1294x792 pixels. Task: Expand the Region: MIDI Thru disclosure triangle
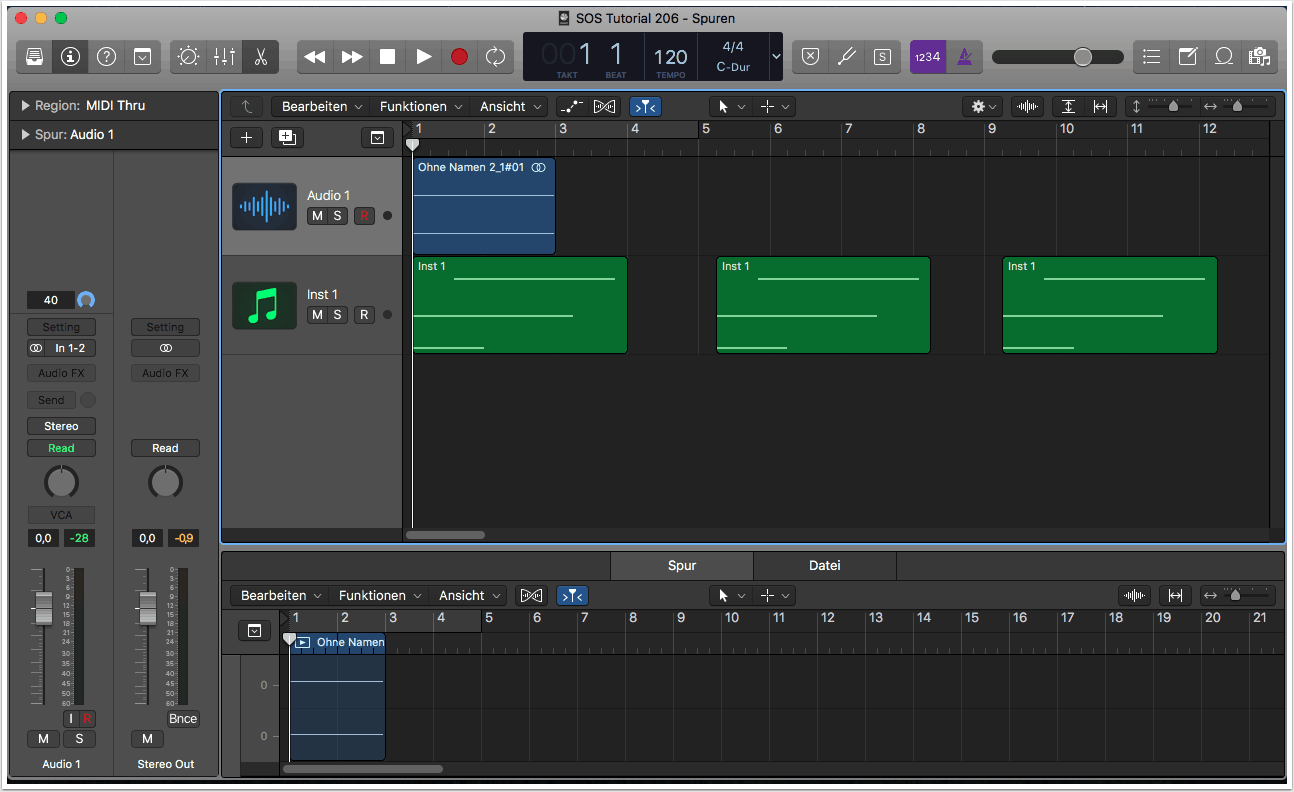pos(25,106)
